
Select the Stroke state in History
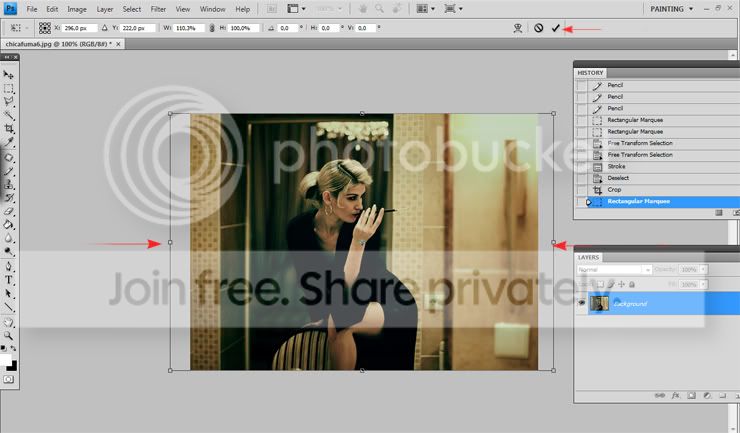616,167
